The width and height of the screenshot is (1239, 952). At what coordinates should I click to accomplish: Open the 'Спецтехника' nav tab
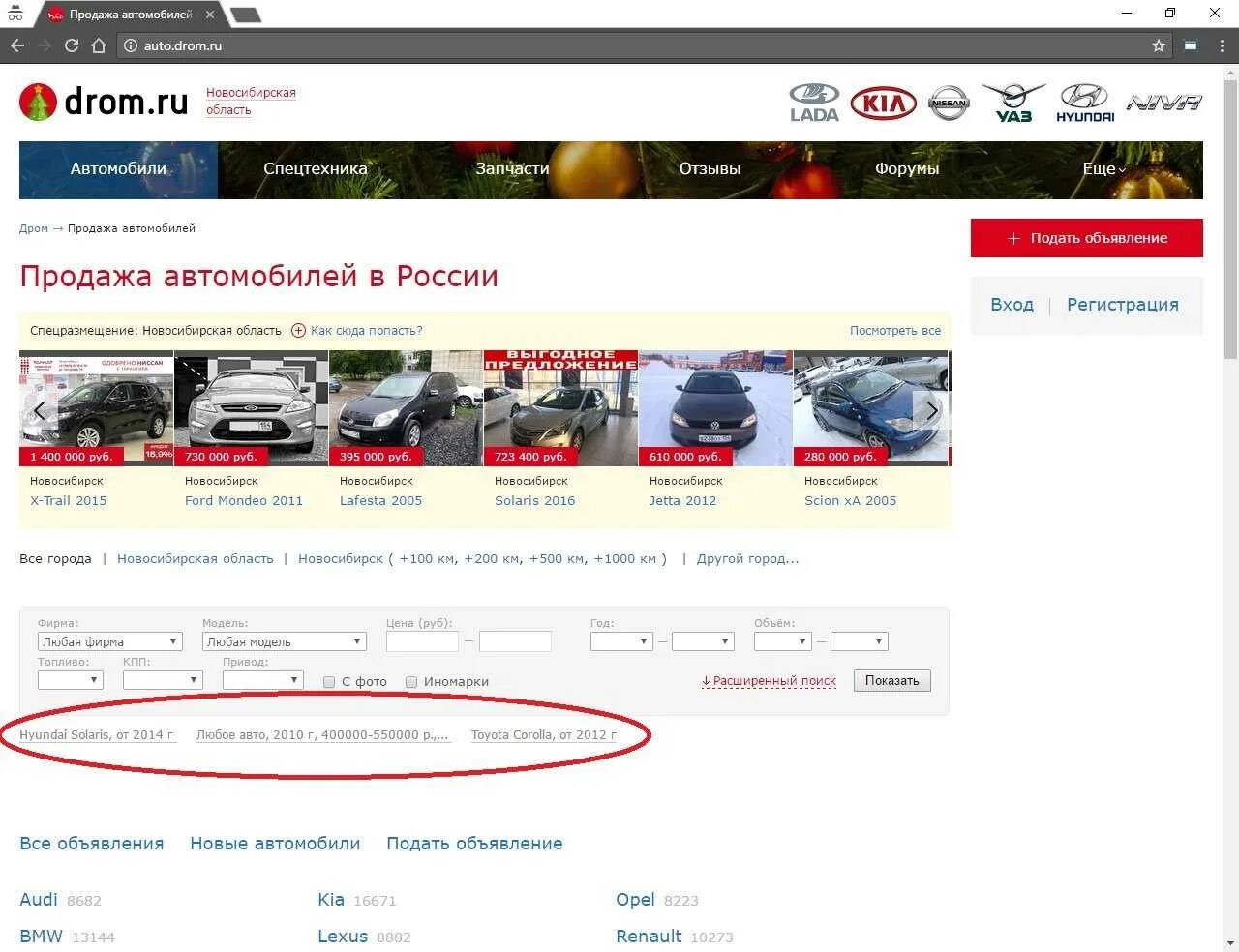pyautogui.click(x=316, y=169)
